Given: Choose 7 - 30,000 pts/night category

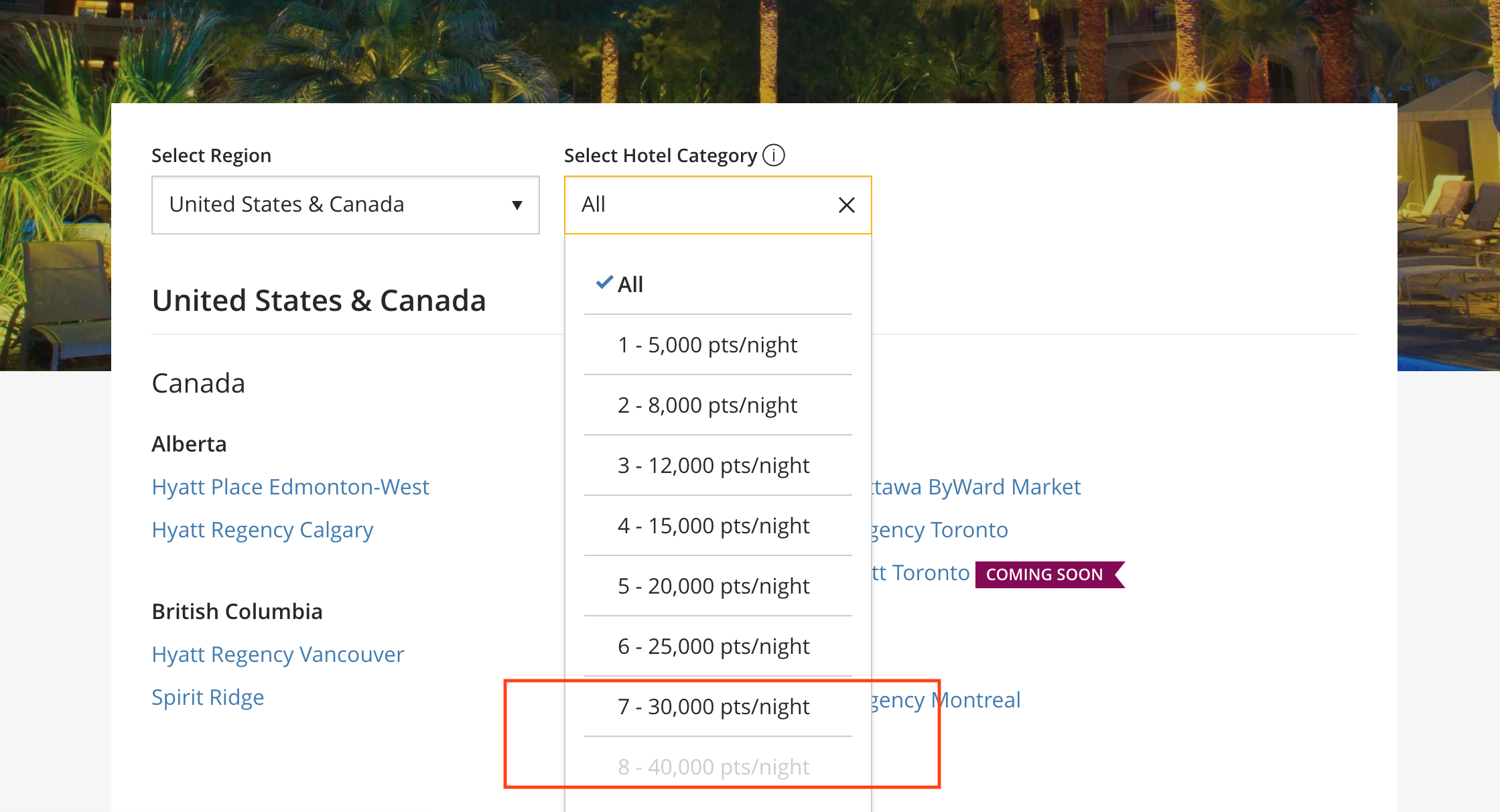Looking at the screenshot, I should [713, 707].
